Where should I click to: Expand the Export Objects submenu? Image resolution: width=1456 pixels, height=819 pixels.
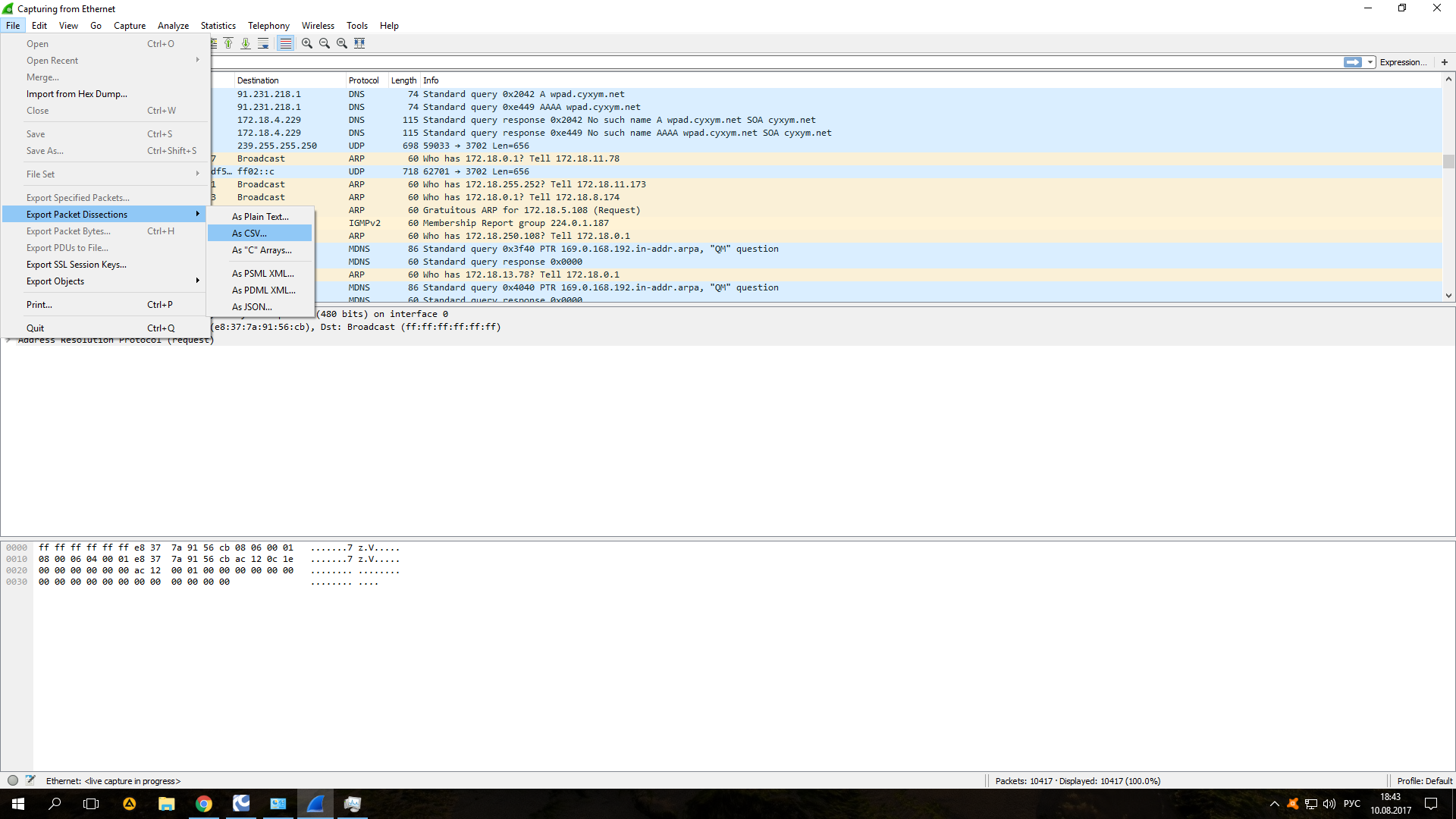pos(55,281)
